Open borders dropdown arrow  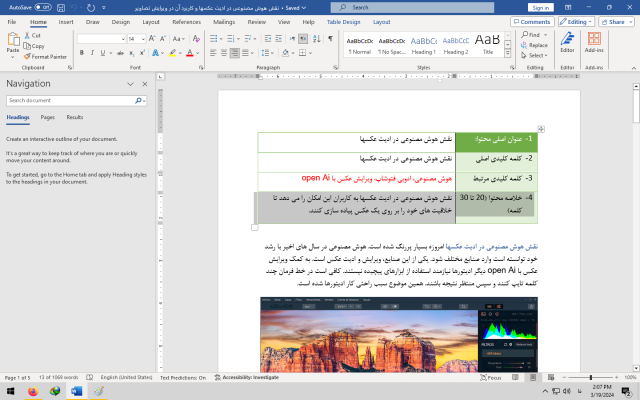[310, 53]
